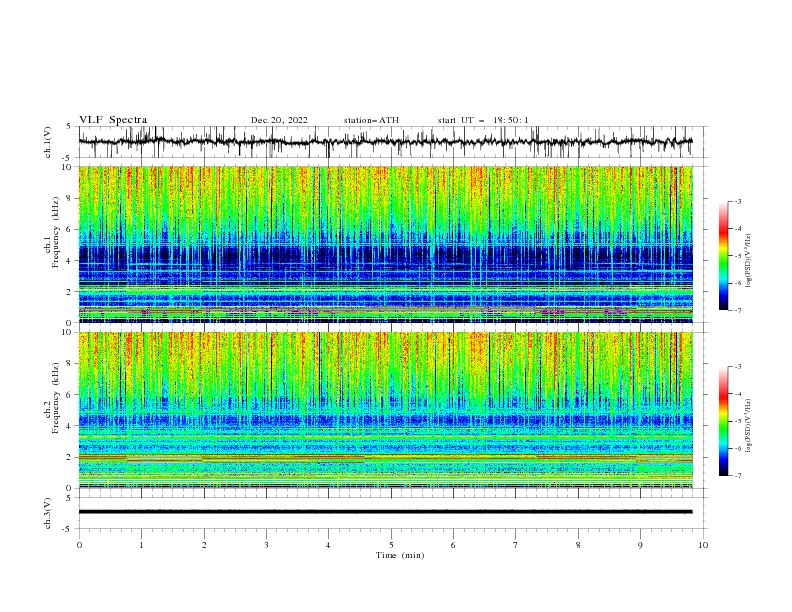Click time axis tick label "4"
The width and height of the screenshot is (792, 612).
click(328, 545)
